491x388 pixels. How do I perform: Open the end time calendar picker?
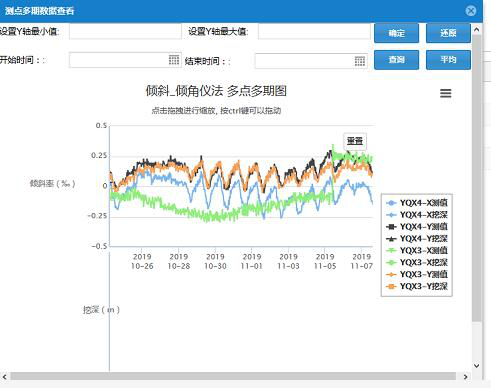click(359, 61)
